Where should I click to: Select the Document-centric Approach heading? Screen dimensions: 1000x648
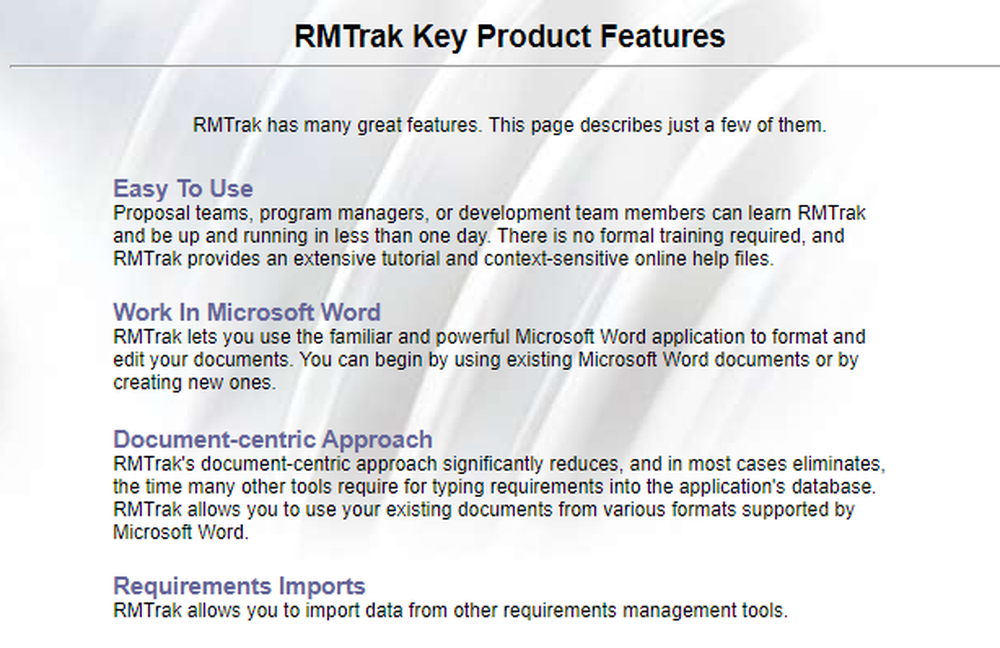coord(273,439)
